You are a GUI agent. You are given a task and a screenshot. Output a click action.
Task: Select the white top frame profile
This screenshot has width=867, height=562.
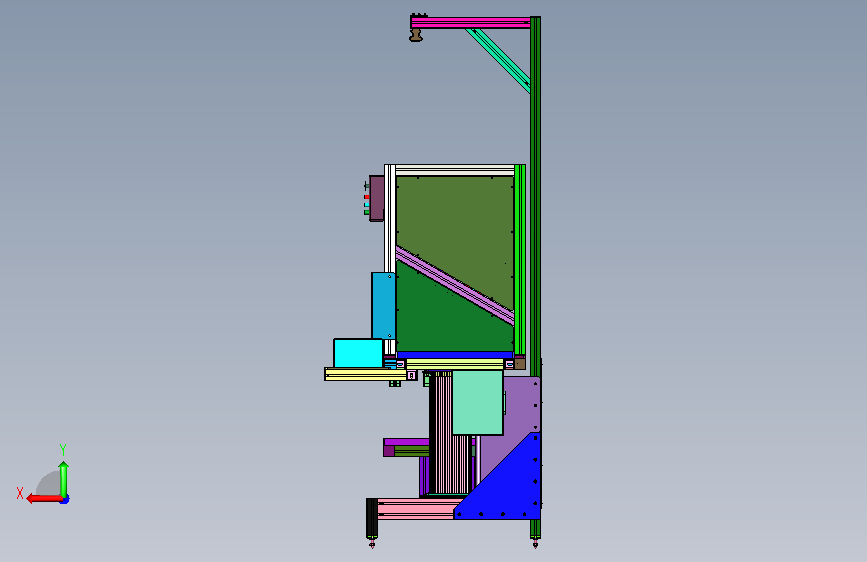pyautogui.click(x=455, y=170)
